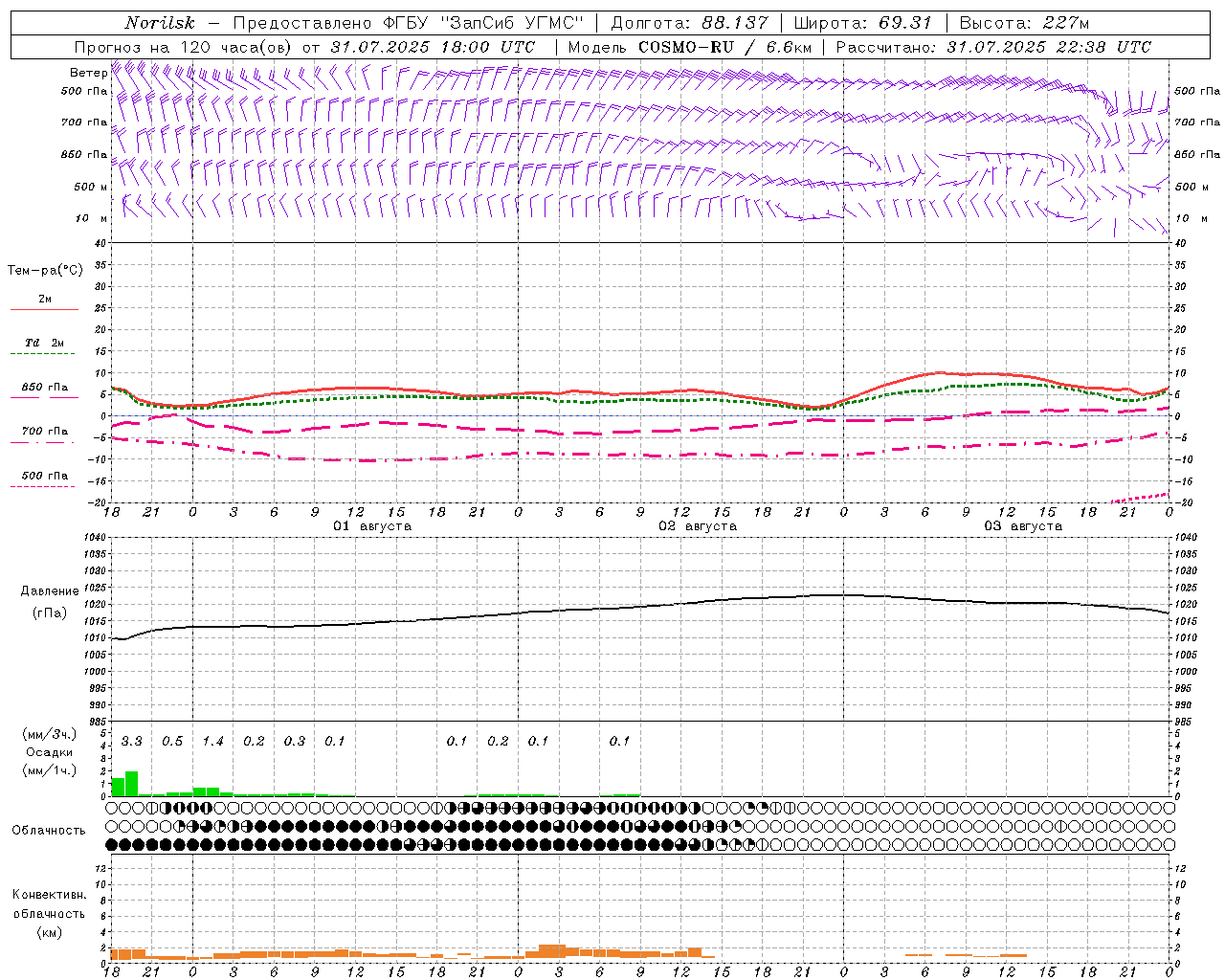Select "850 гПа" entry in temperature legend
The height and width of the screenshot is (980, 1225).
pyautogui.click(x=45, y=388)
